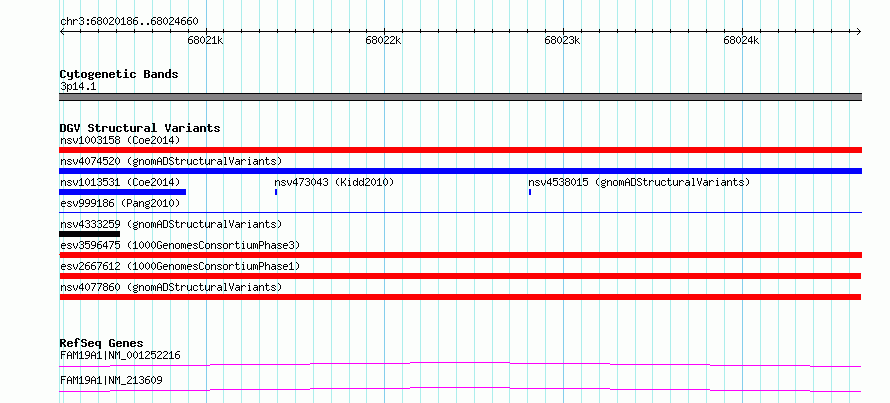Click the small nsv4538015 variant marker
Image resolution: width=890 pixels, height=403 pixels.
(x=530, y=192)
